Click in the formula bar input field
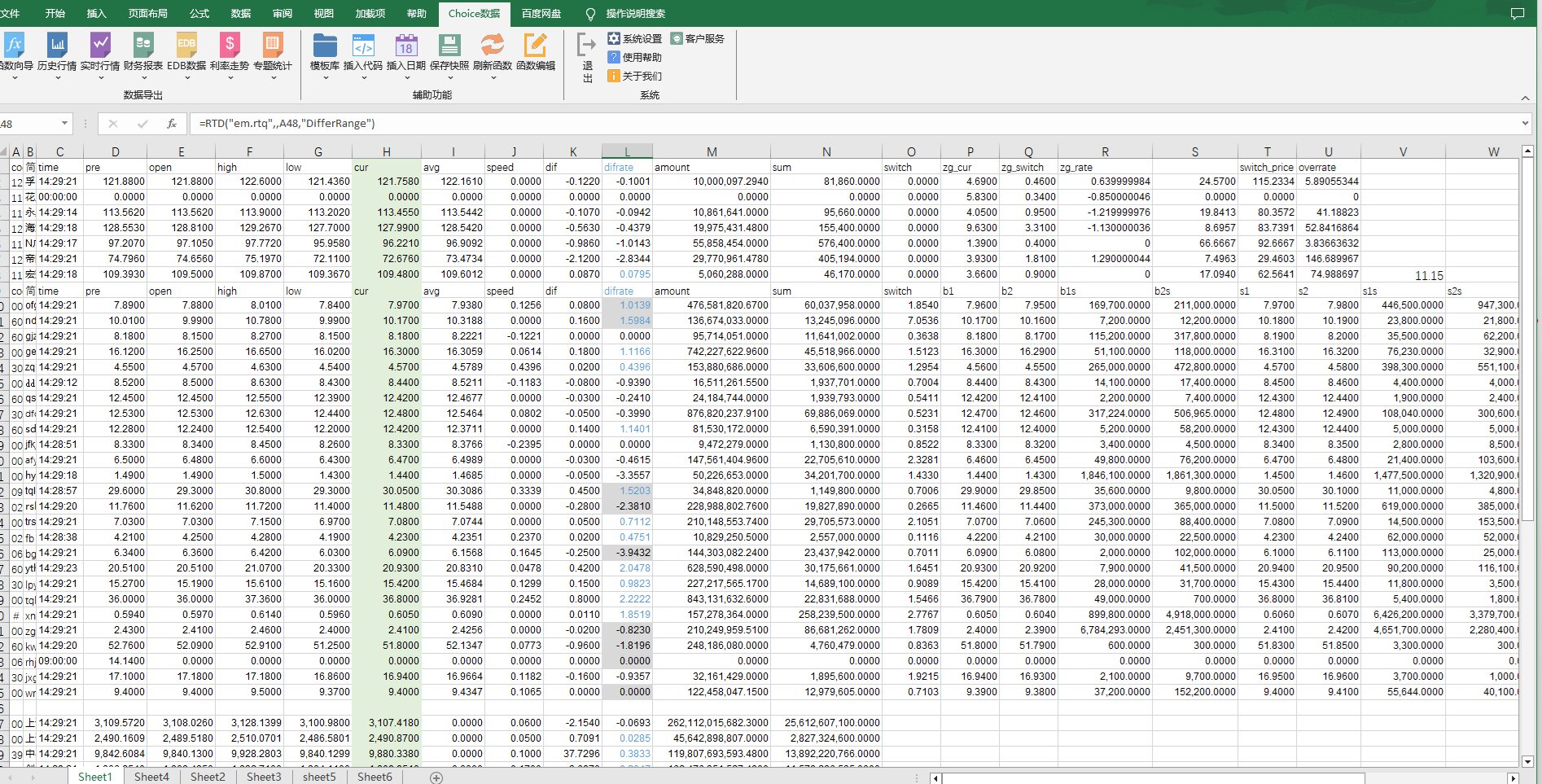The width and height of the screenshot is (1542, 784). (x=814, y=124)
